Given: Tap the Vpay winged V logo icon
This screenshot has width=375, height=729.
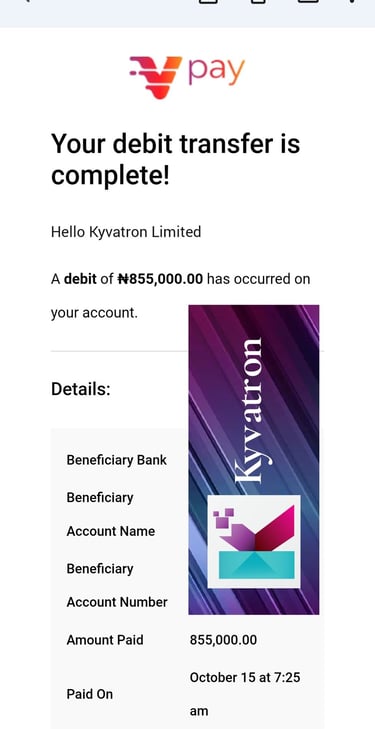Looking at the screenshot, I should pos(155,77).
